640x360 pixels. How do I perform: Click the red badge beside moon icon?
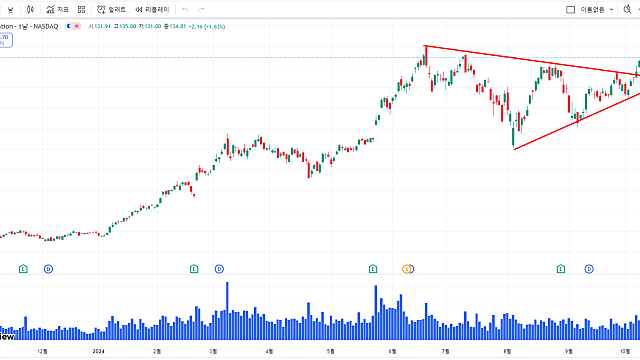(77, 26)
